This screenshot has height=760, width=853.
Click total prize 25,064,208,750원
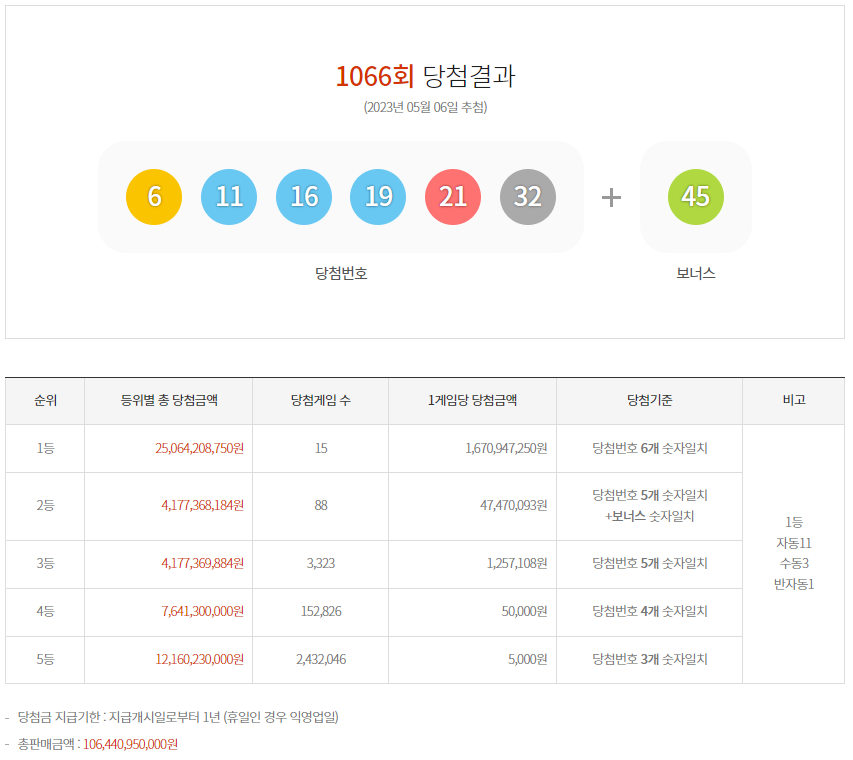click(x=199, y=448)
